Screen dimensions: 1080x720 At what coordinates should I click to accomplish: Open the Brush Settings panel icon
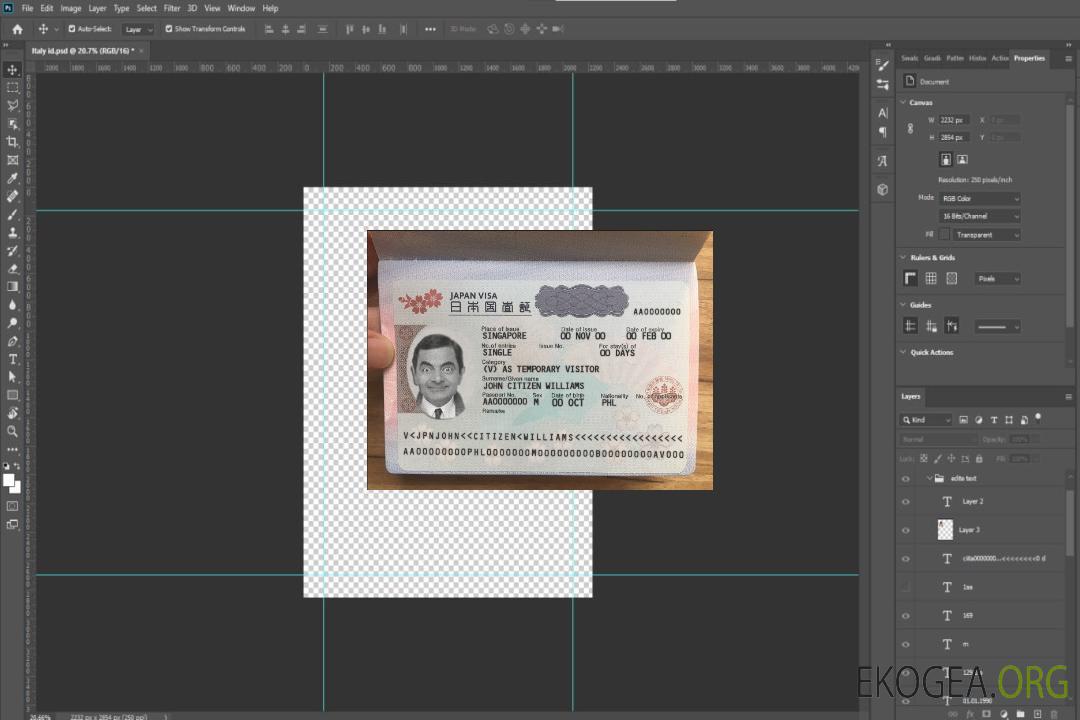[883, 65]
